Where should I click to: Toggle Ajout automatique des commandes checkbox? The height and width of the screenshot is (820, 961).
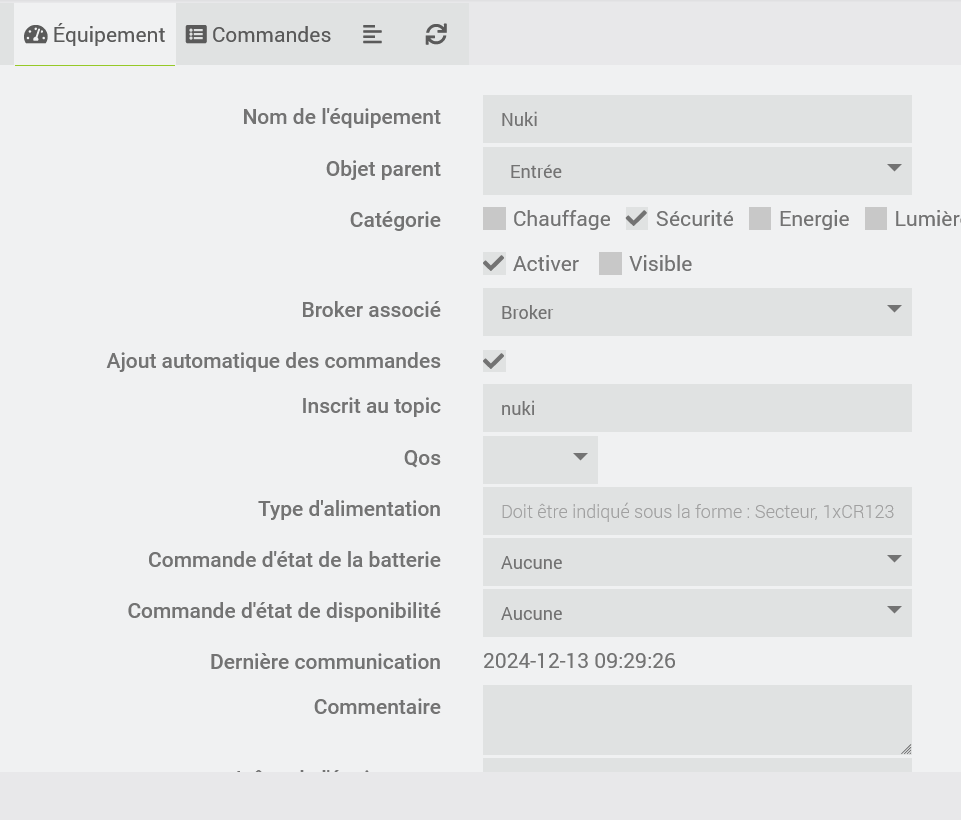click(494, 361)
